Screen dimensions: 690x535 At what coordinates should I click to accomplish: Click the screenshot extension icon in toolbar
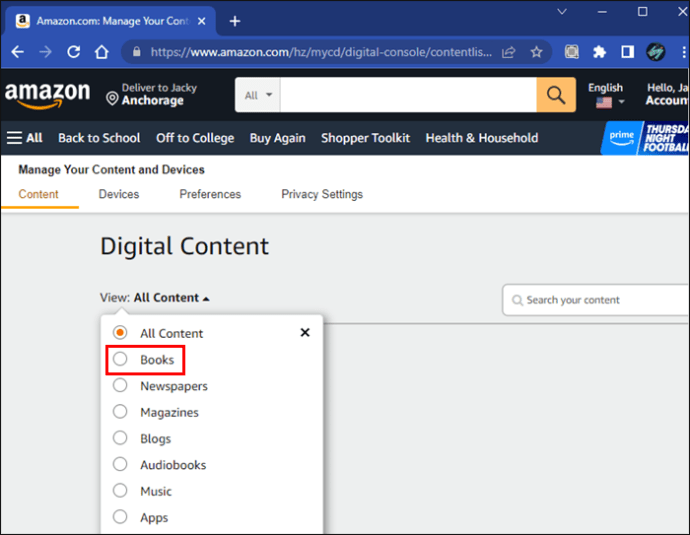(x=572, y=52)
